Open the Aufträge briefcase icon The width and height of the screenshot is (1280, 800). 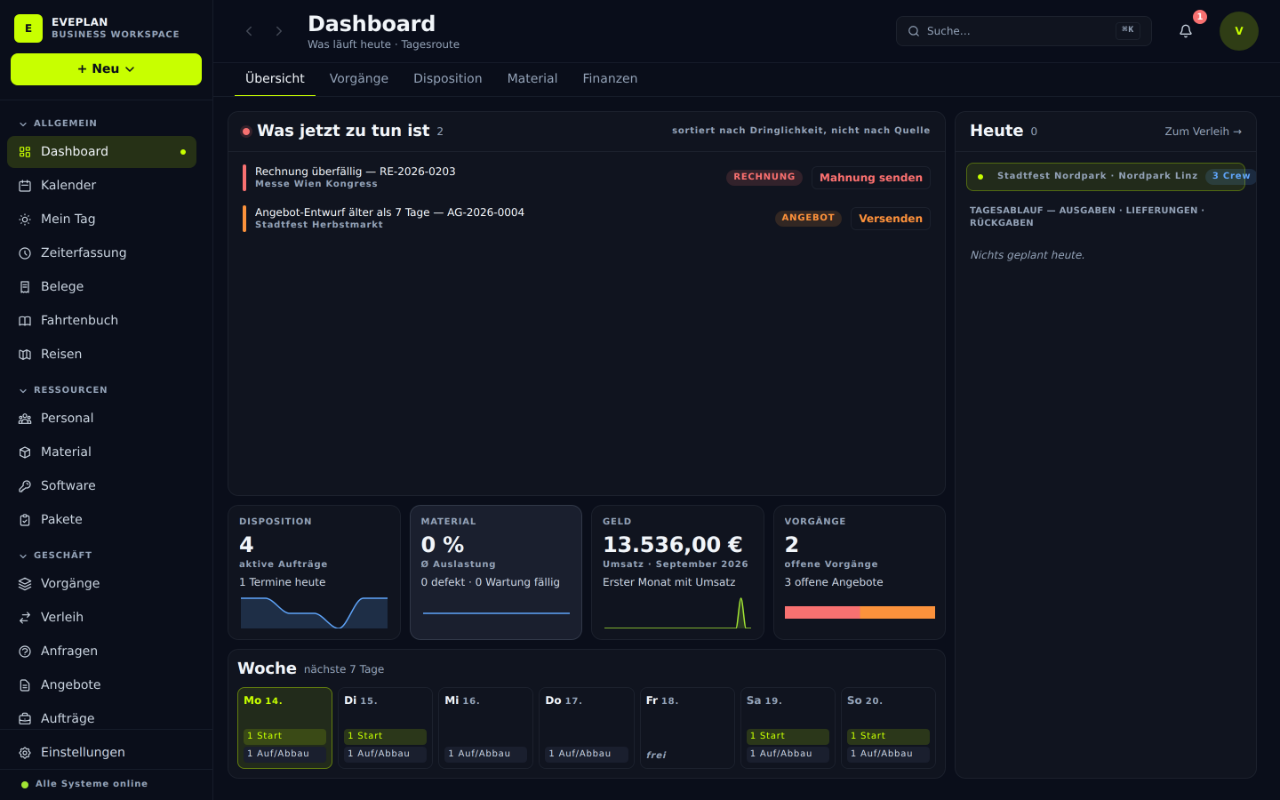tap(25, 719)
